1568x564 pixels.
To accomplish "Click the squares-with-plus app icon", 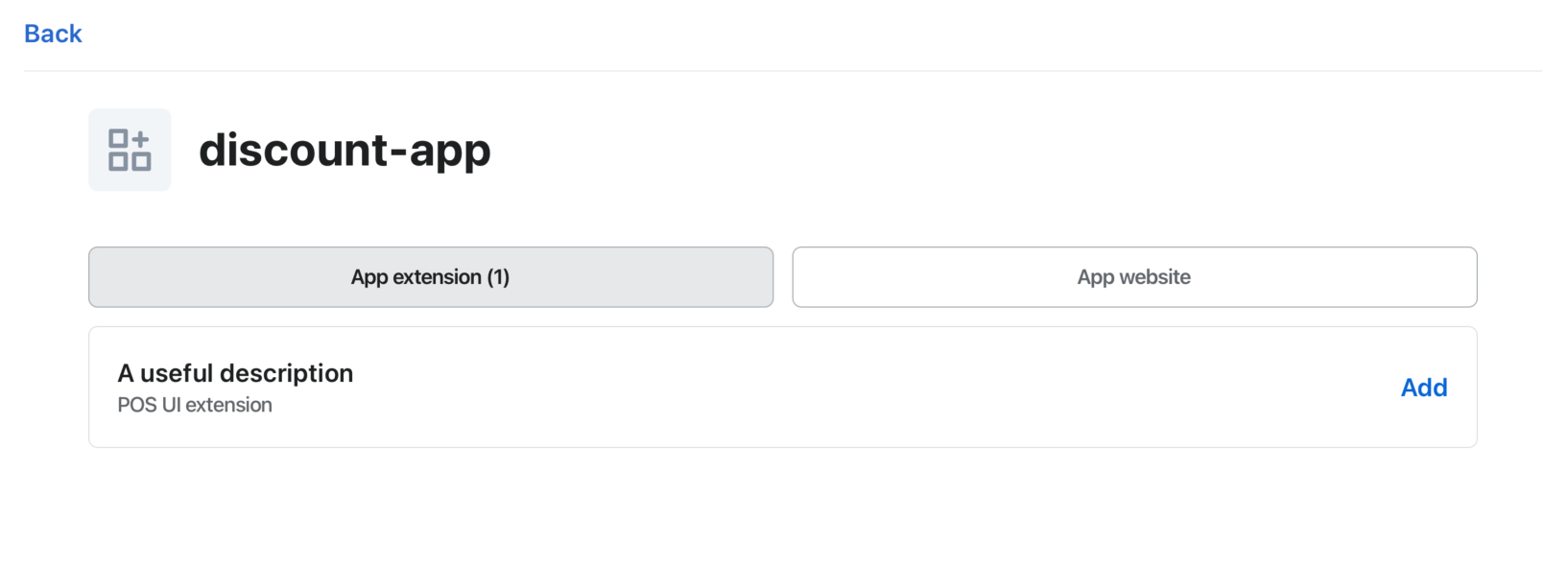I will 130,150.
